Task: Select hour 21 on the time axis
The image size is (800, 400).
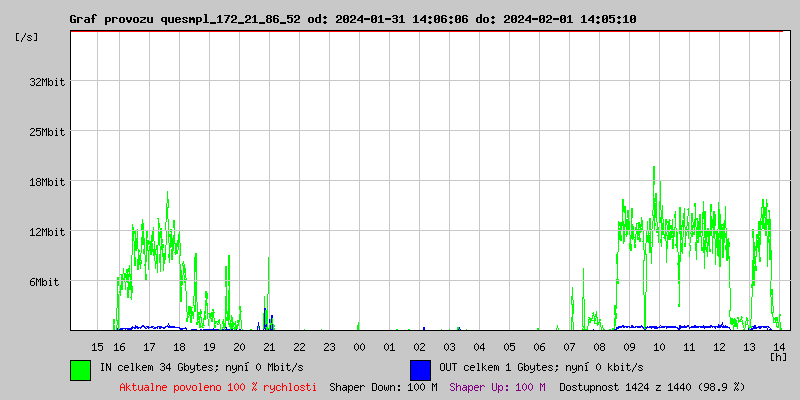Action: tap(269, 346)
